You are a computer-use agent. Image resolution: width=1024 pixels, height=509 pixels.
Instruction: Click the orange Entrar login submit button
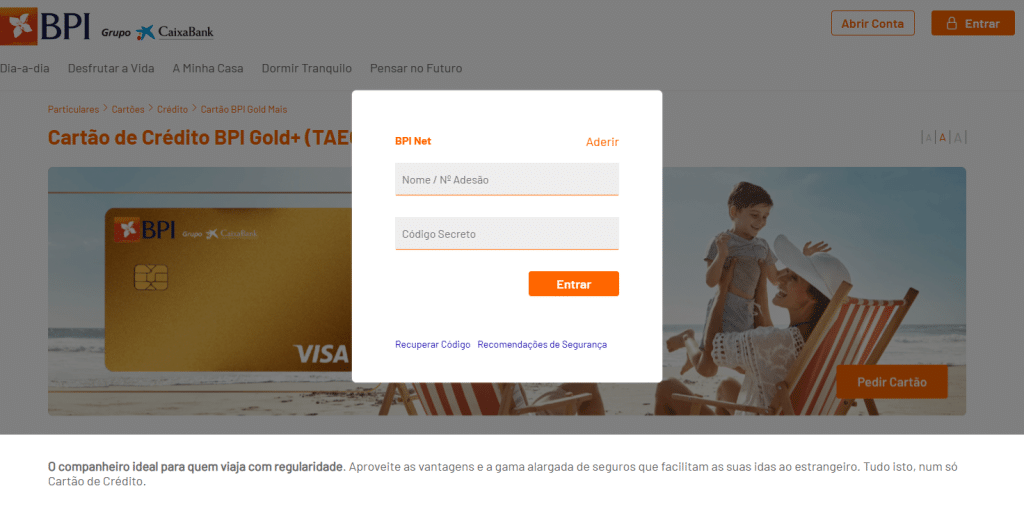(x=573, y=284)
